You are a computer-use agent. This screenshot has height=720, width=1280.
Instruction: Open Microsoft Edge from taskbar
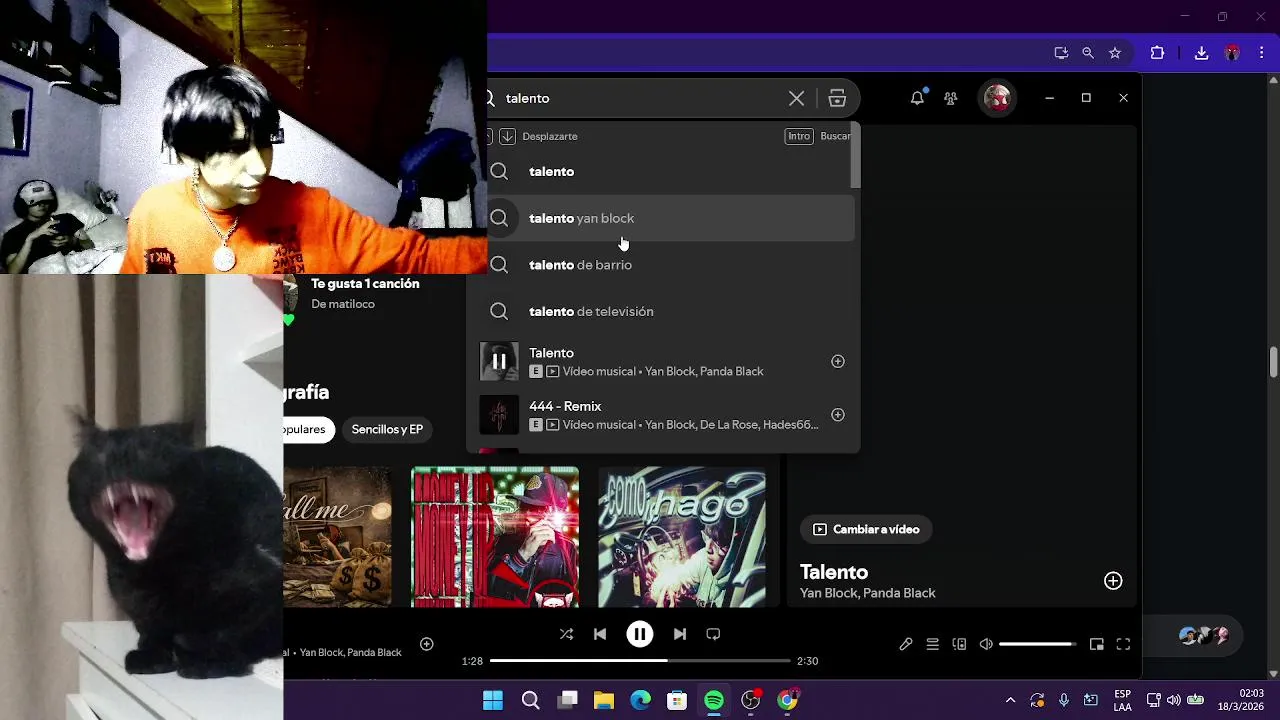point(641,700)
